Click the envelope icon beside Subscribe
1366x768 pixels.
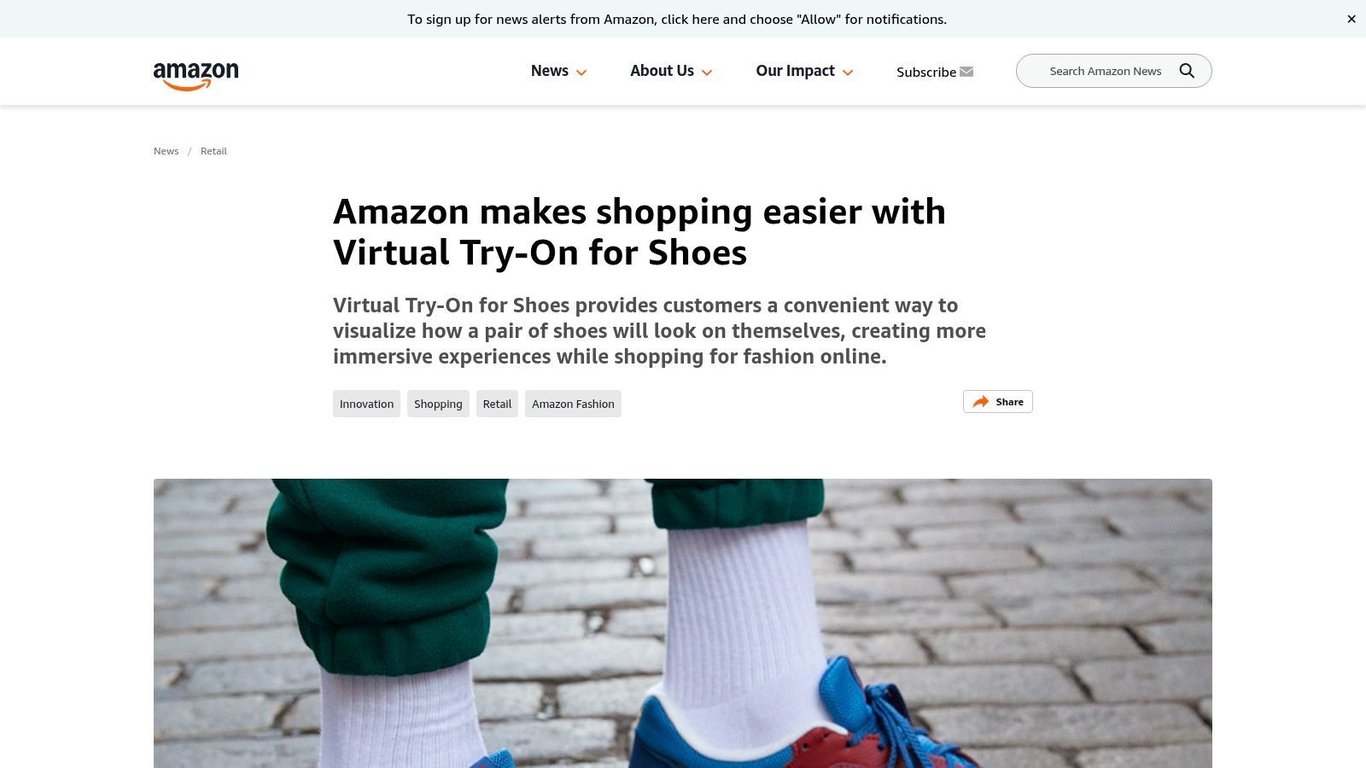pyautogui.click(x=966, y=72)
